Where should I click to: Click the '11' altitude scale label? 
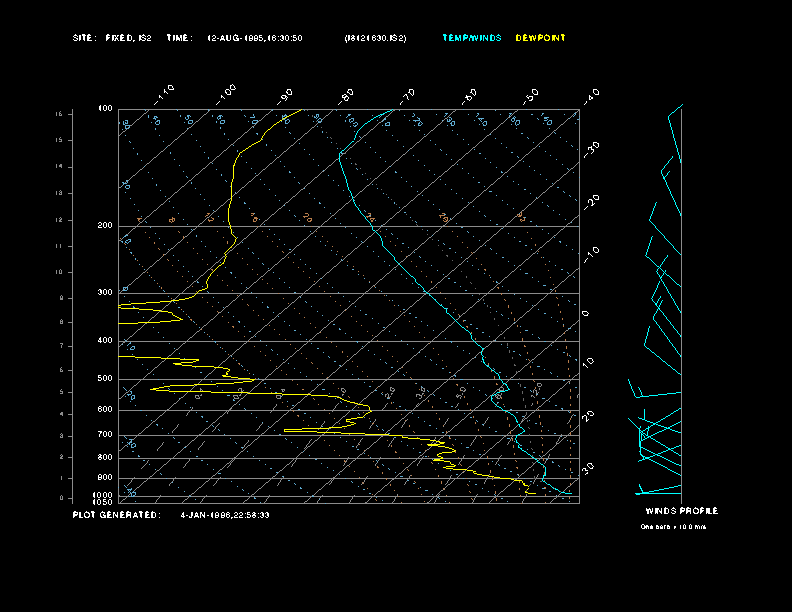pos(59,246)
